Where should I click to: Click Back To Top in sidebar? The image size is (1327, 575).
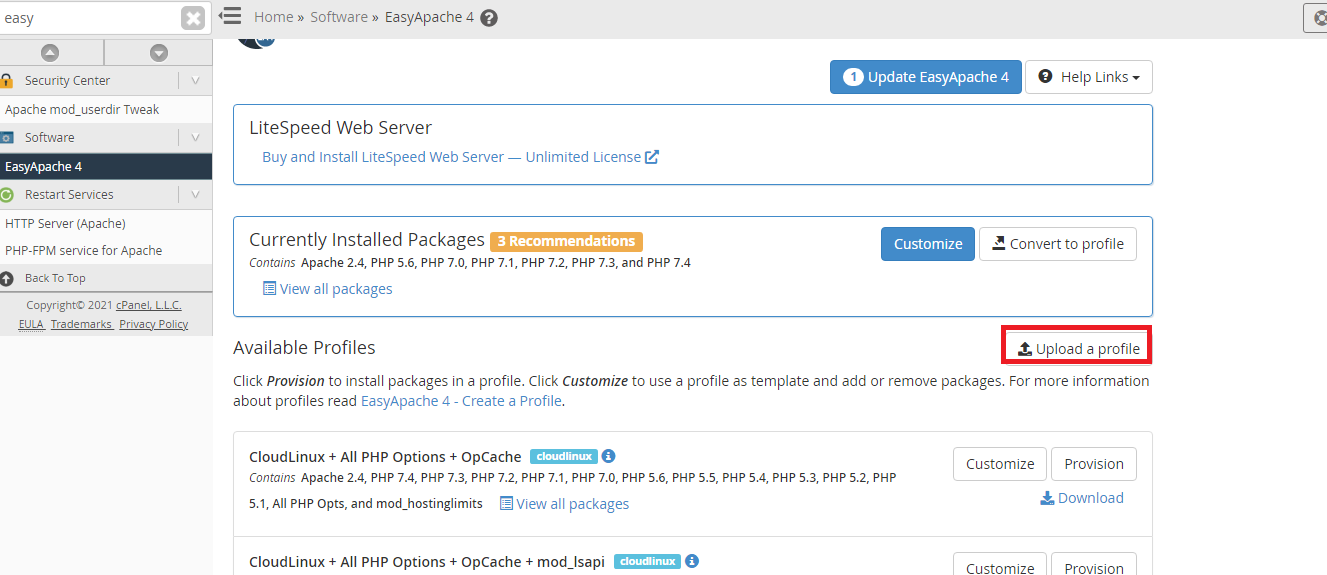(55, 278)
